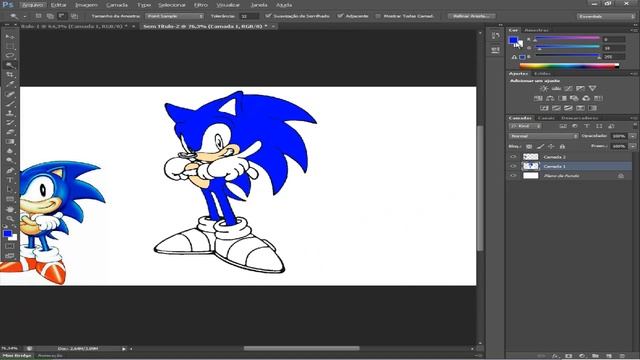
Task: Add a Photo Filter adjustment
Action: [x=574, y=98]
